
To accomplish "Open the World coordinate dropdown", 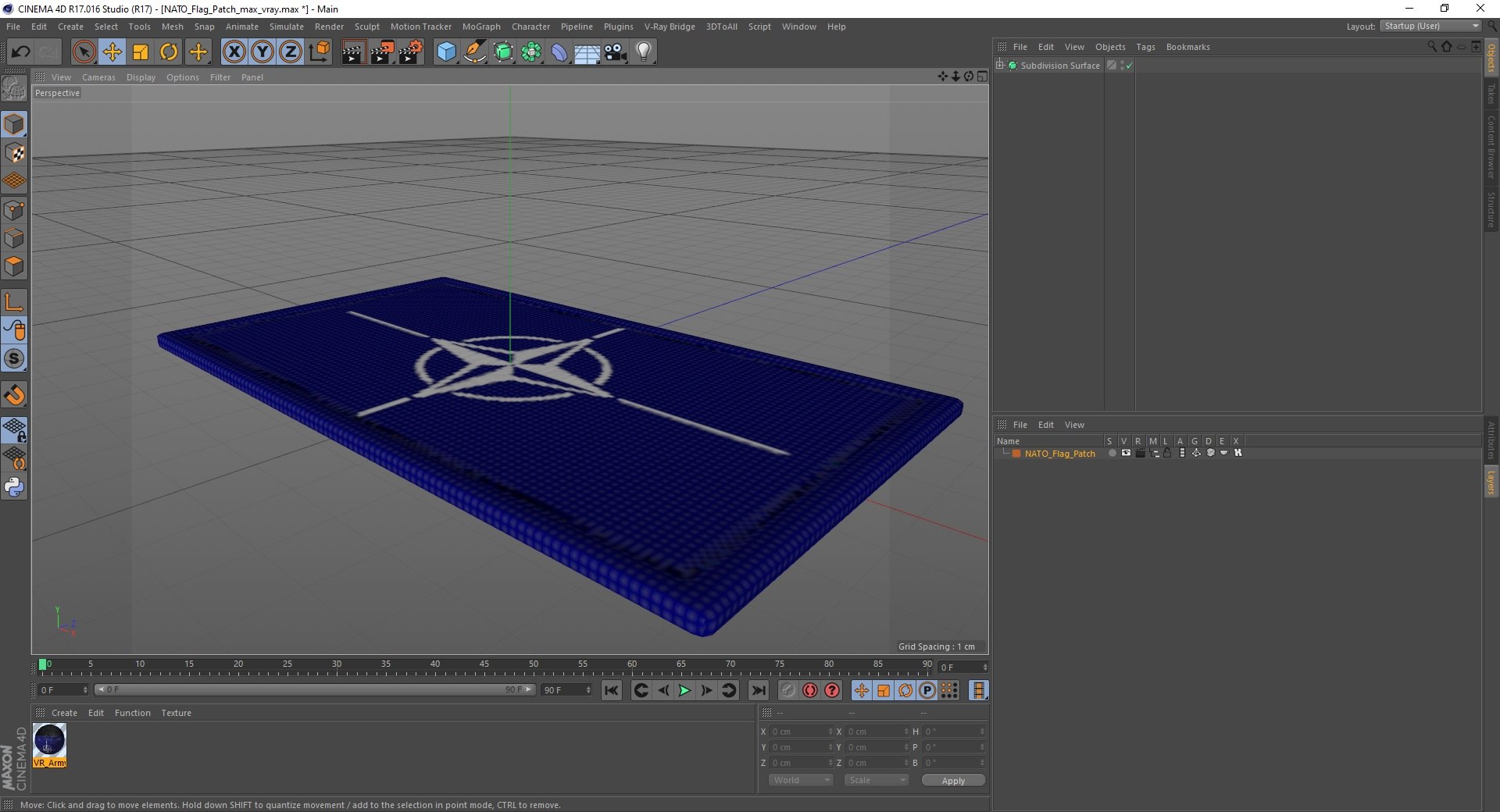I will pos(801,780).
